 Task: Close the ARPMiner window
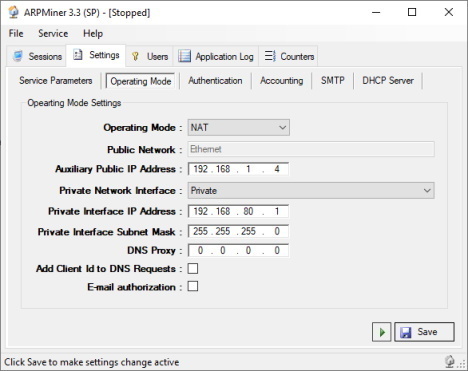(x=449, y=12)
